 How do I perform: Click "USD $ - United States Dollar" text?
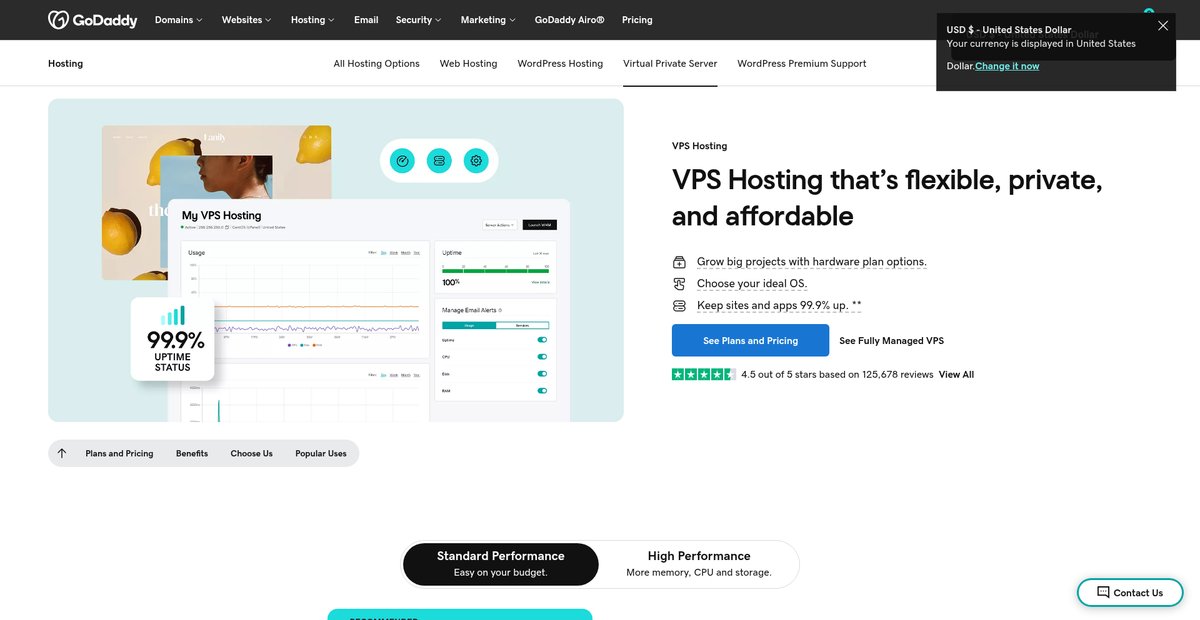[x=1009, y=30]
